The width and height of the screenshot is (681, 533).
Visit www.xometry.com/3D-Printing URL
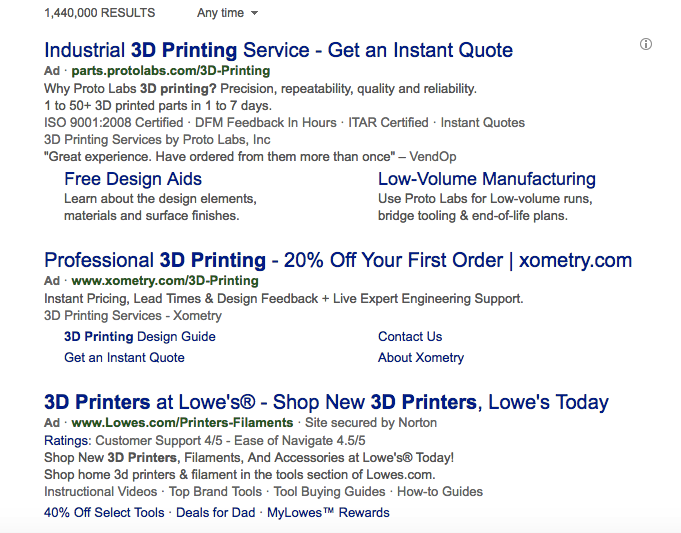pos(165,281)
